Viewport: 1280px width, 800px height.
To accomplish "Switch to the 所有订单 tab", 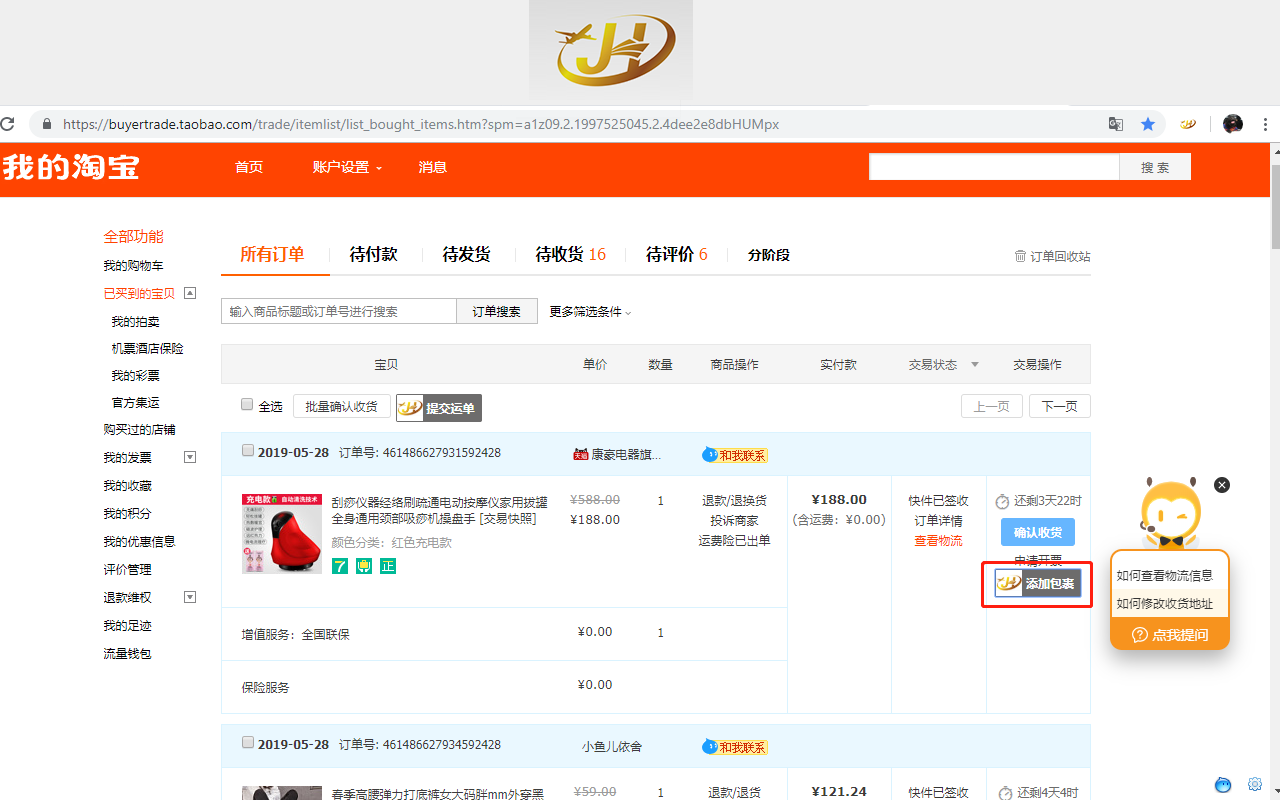I will 272,255.
